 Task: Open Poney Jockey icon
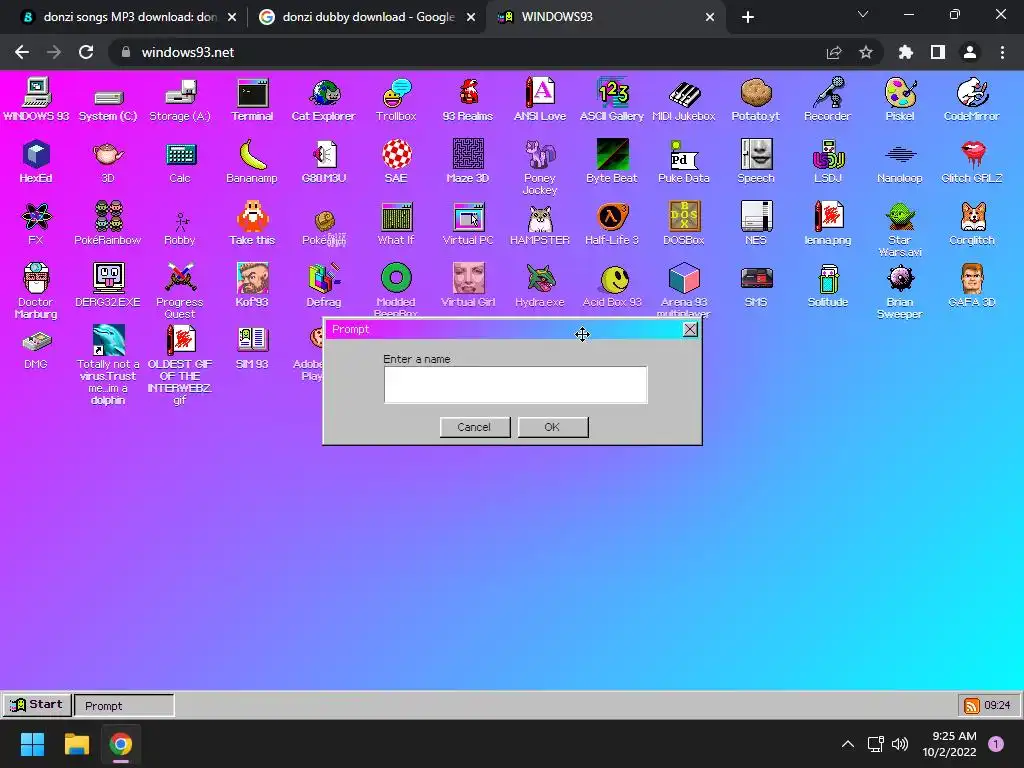tap(540, 168)
